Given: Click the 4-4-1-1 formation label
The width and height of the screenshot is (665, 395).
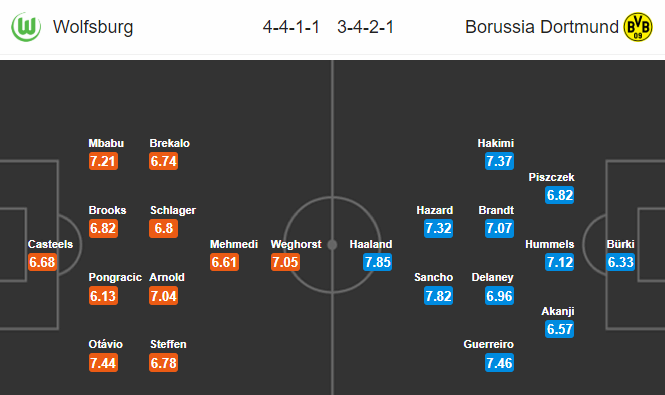Looking at the screenshot, I should [x=291, y=27].
